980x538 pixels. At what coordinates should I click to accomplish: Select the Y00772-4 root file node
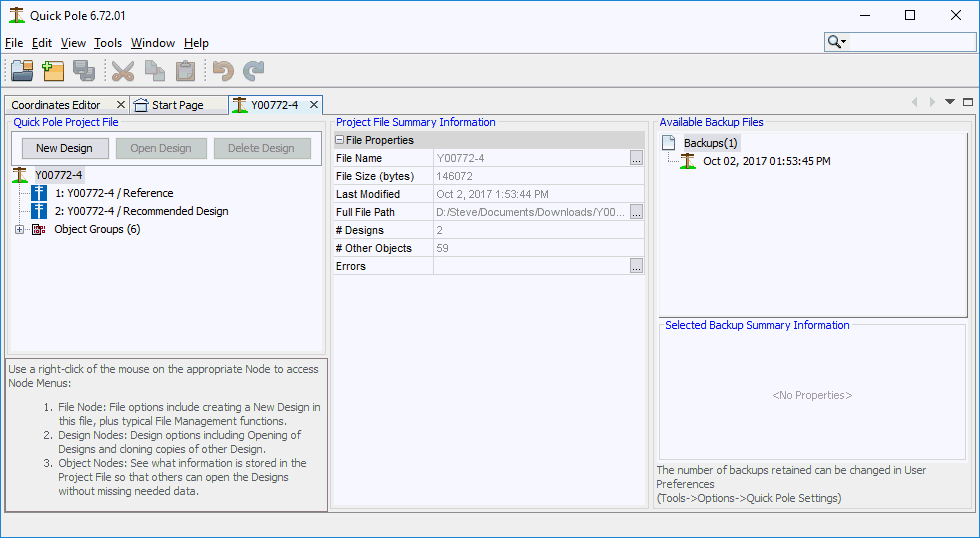pyautogui.click(x=59, y=175)
